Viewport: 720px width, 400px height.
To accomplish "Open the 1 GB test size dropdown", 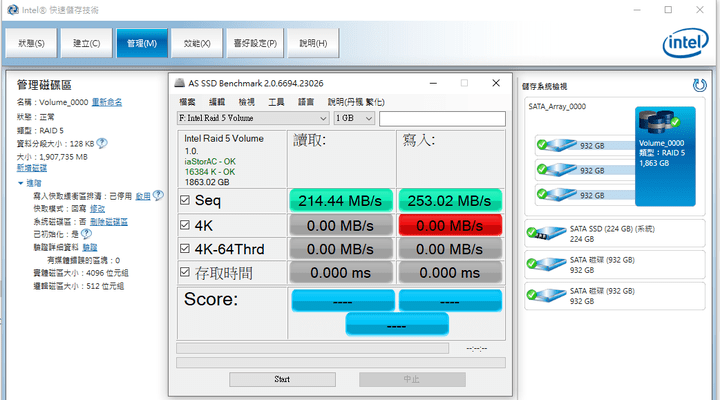I will coord(354,118).
